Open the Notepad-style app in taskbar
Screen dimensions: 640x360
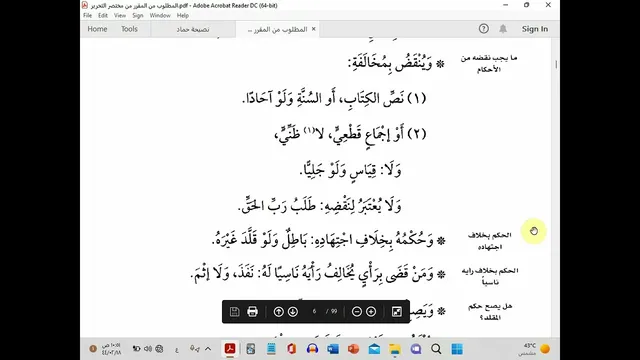pos(271,349)
